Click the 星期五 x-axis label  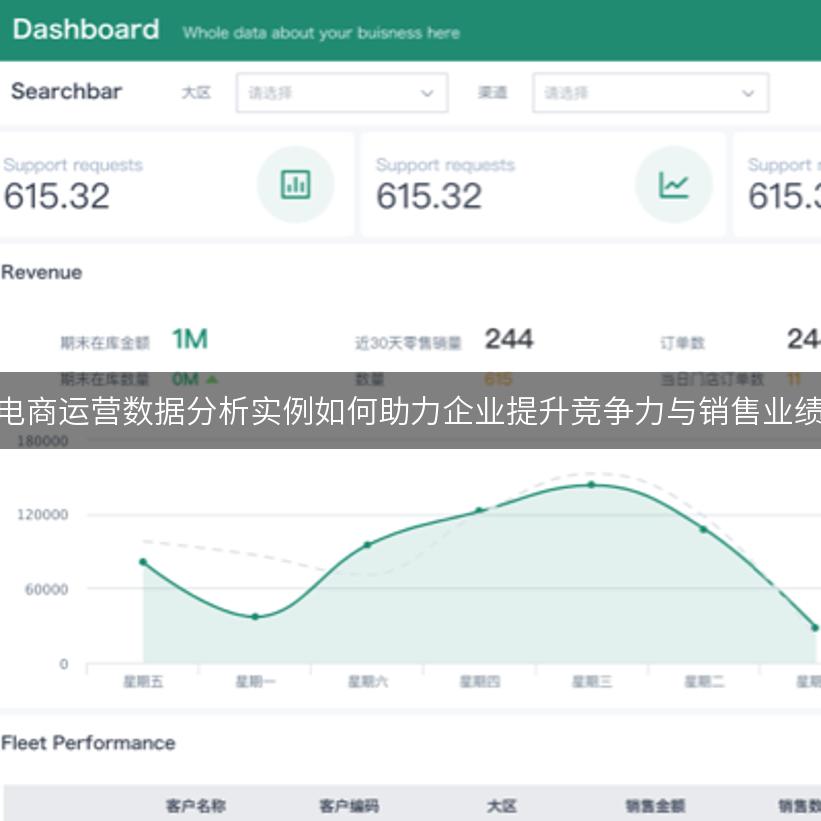pyautogui.click(x=143, y=681)
